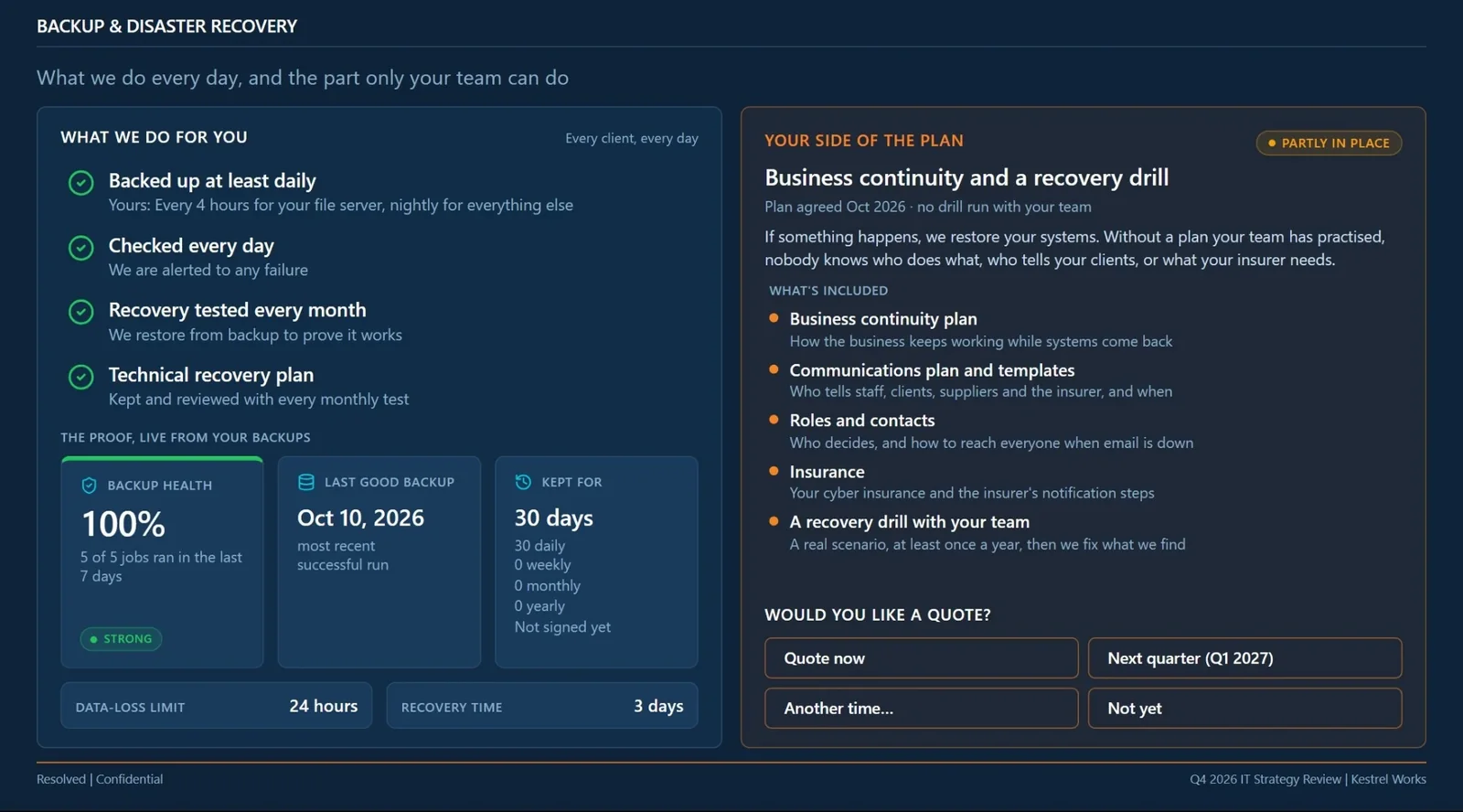Click the Strong status badge
Screen dimensions: 1463x812
pyautogui.click(x=121, y=639)
